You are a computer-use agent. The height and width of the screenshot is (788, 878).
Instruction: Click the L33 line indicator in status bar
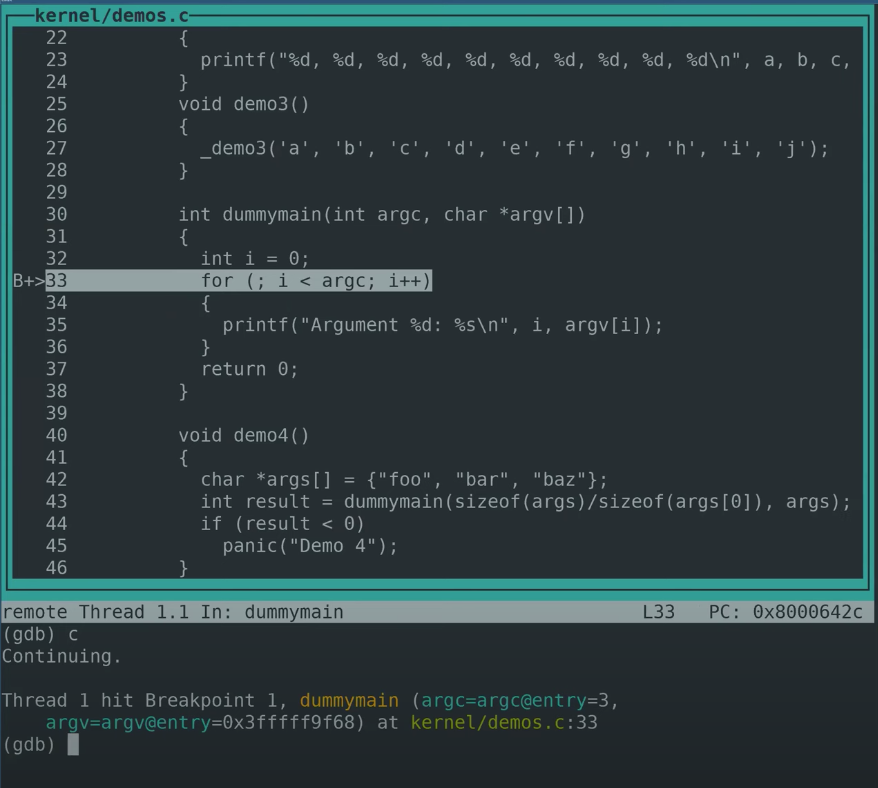tap(659, 612)
